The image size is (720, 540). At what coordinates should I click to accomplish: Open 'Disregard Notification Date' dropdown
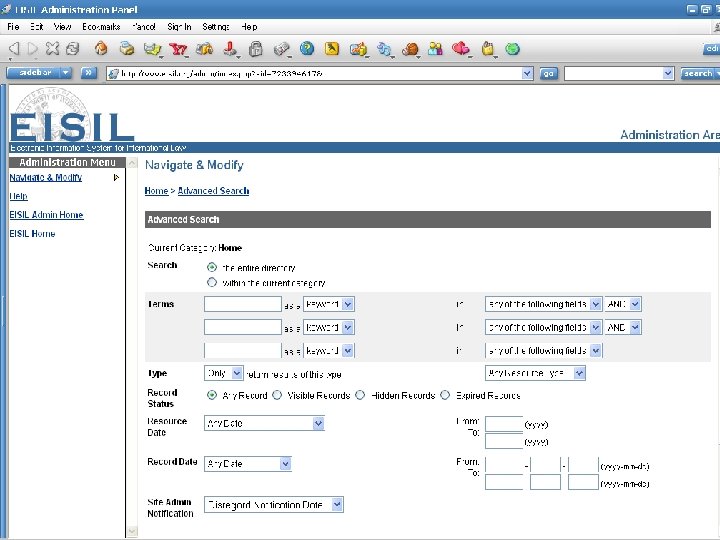(274, 505)
